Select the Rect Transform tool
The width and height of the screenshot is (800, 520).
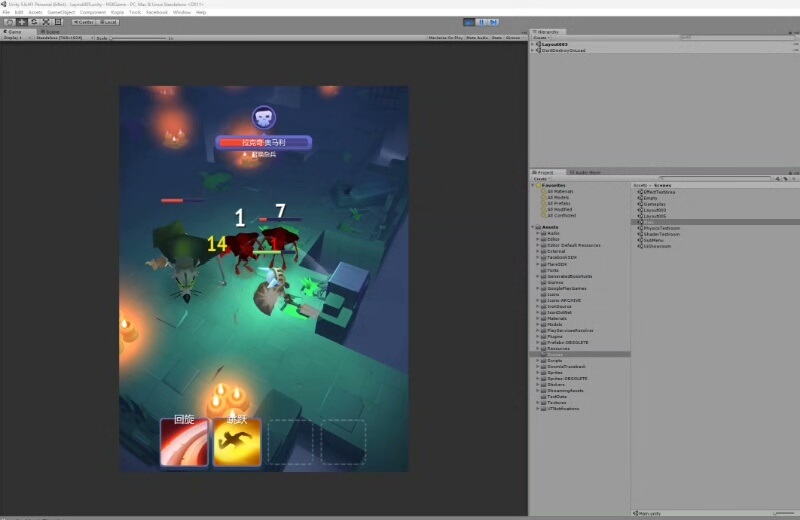tap(57, 21)
